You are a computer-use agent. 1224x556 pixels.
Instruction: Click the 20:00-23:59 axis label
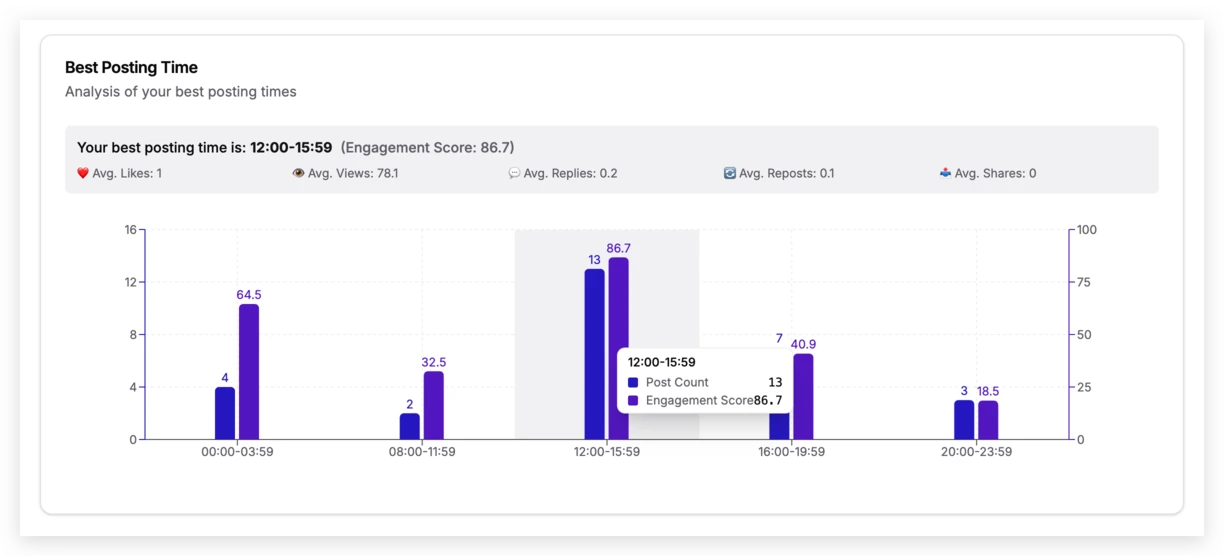pyautogui.click(x=976, y=452)
